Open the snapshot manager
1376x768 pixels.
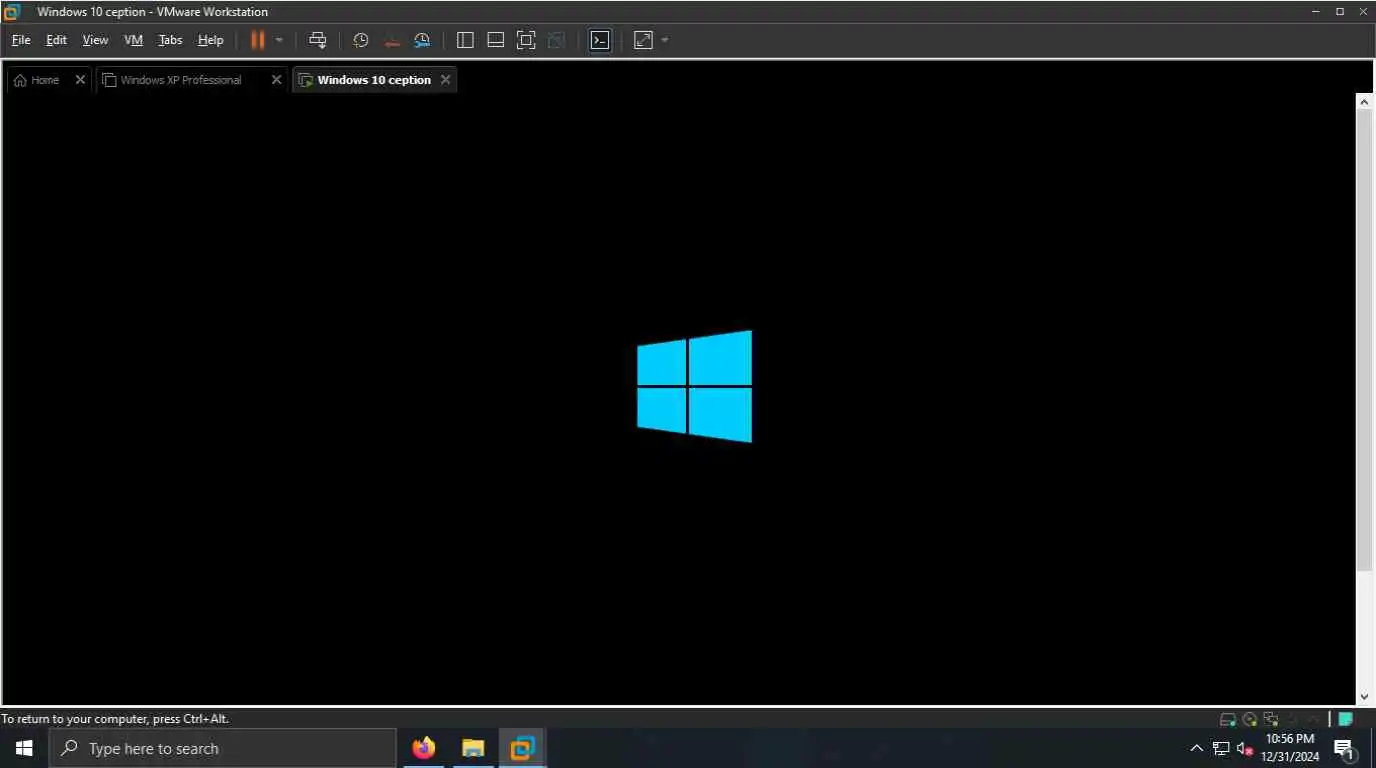(x=422, y=40)
